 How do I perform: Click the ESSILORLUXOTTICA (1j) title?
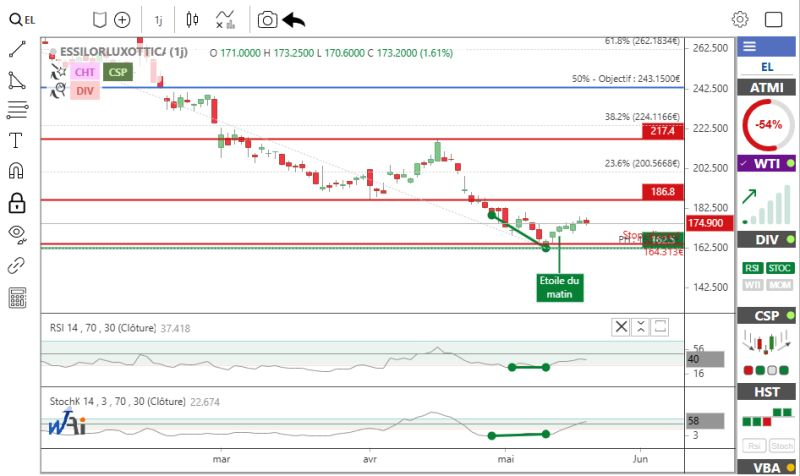pyautogui.click(x=123, y=52)
